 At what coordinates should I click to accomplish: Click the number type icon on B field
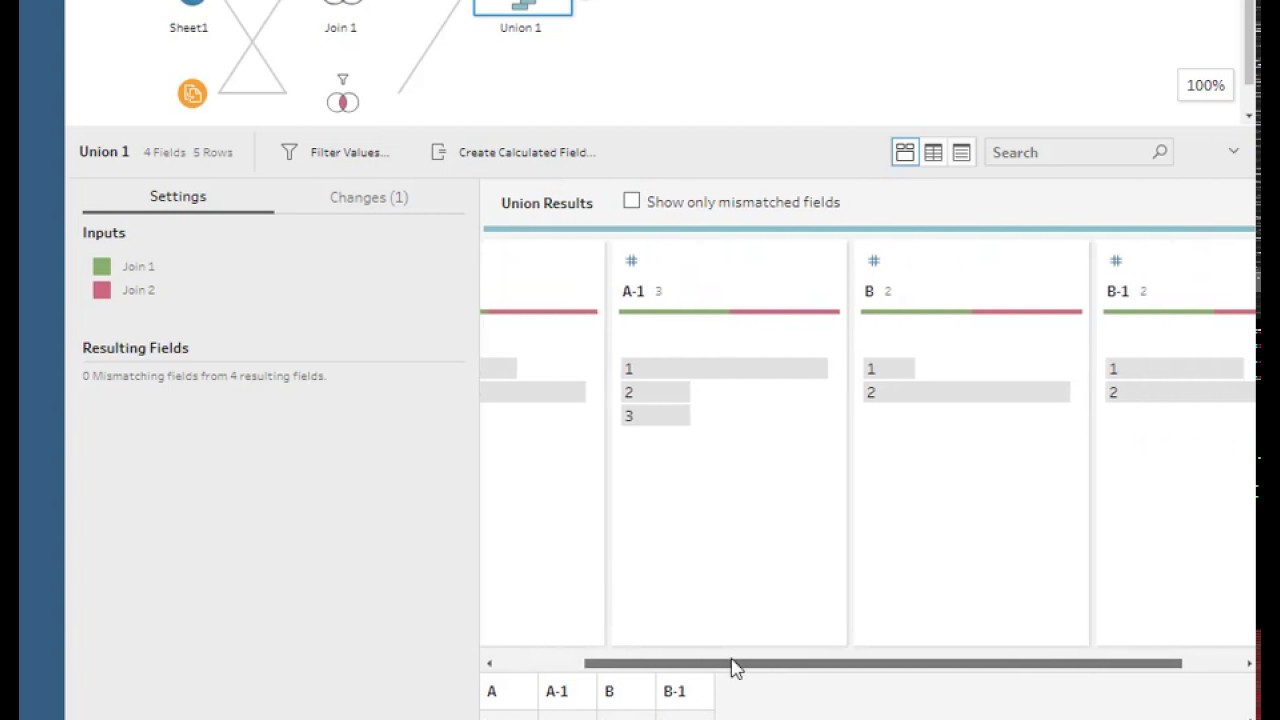873,261
